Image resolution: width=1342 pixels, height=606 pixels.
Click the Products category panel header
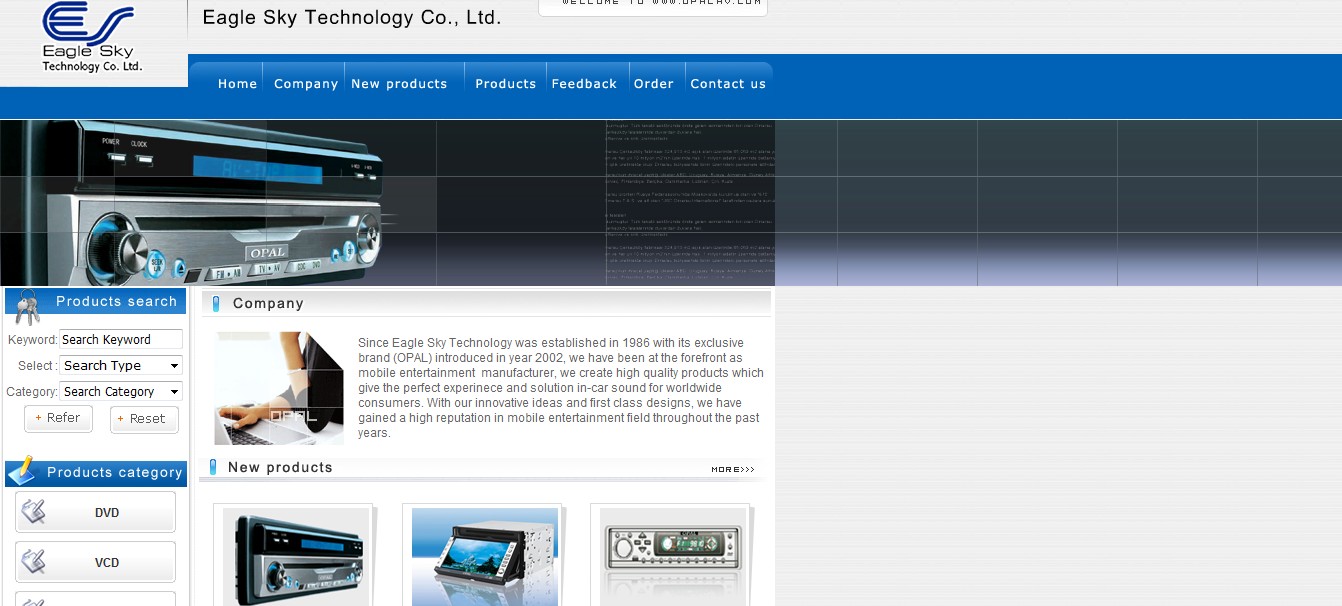point(96,473)
